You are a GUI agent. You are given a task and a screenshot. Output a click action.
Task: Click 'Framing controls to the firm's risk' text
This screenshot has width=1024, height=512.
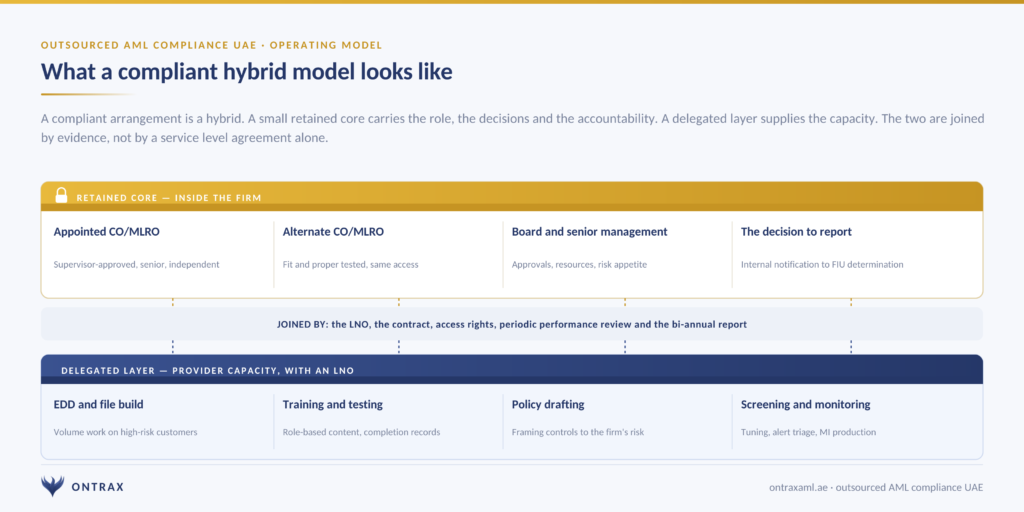point(578,432)
